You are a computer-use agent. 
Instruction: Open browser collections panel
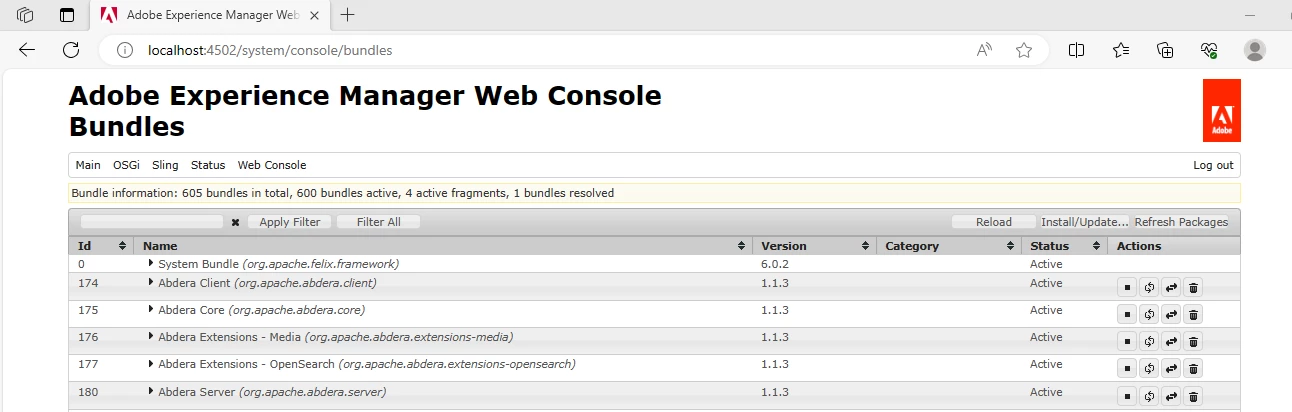click(1165, 50)
